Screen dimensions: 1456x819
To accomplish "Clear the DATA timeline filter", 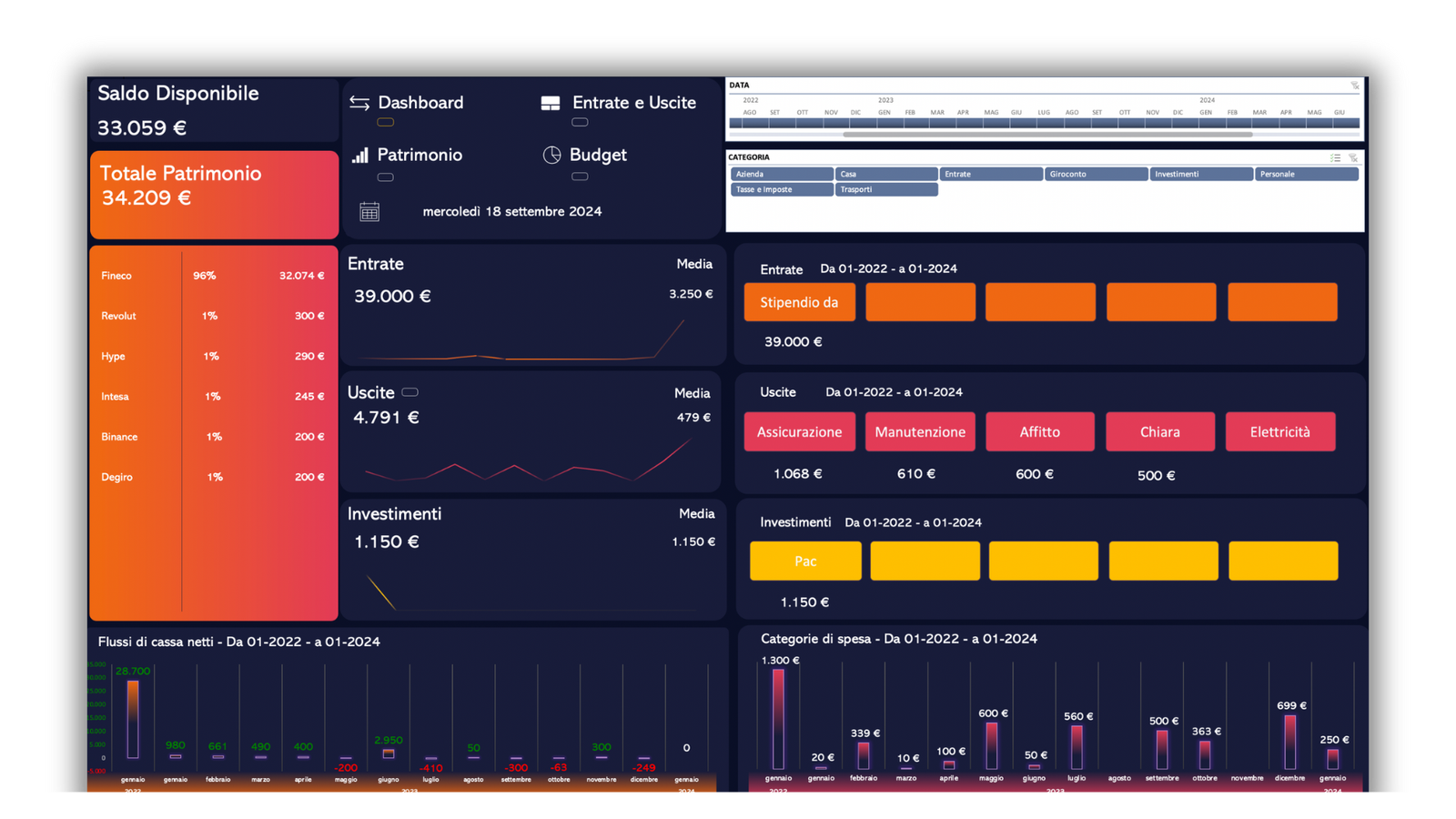I will [1354, 86].
